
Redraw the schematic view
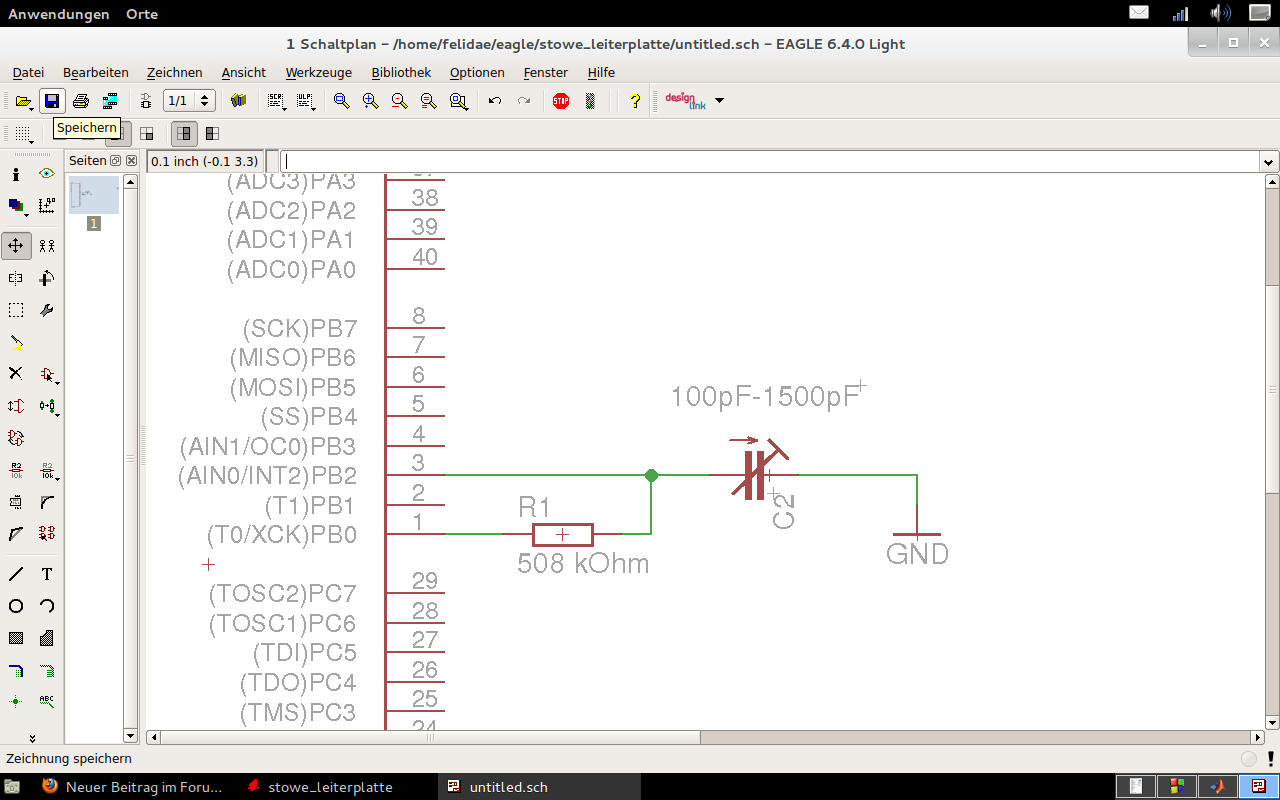428,101
